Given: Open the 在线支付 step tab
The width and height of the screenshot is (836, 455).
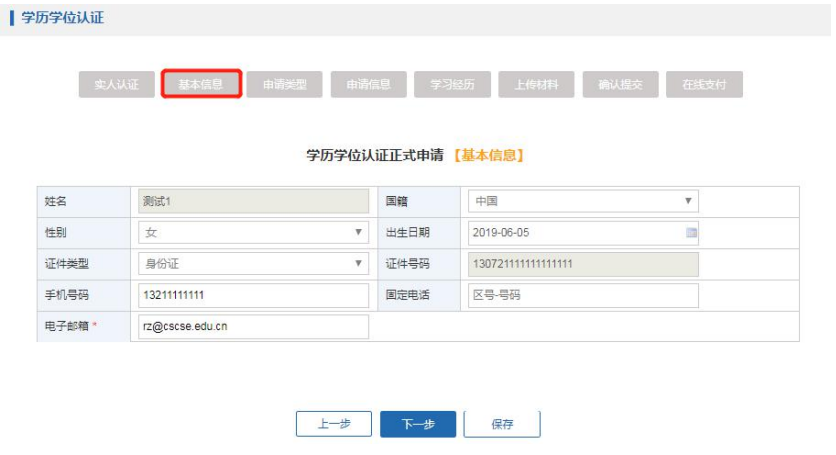Looking at the screenshot, I should click(x=704, y=84).
